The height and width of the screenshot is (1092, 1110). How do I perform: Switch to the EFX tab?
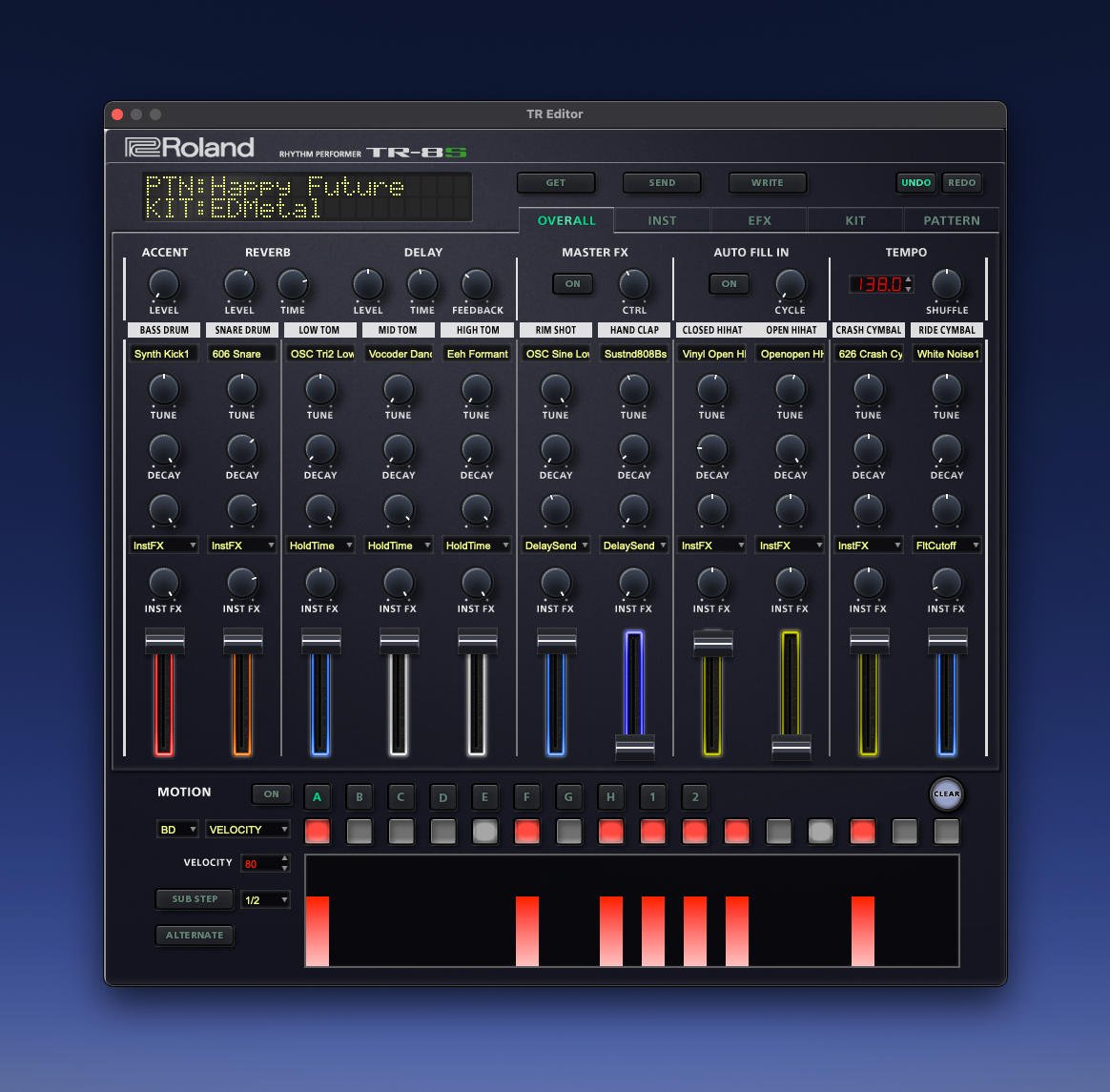pos(759,220)
